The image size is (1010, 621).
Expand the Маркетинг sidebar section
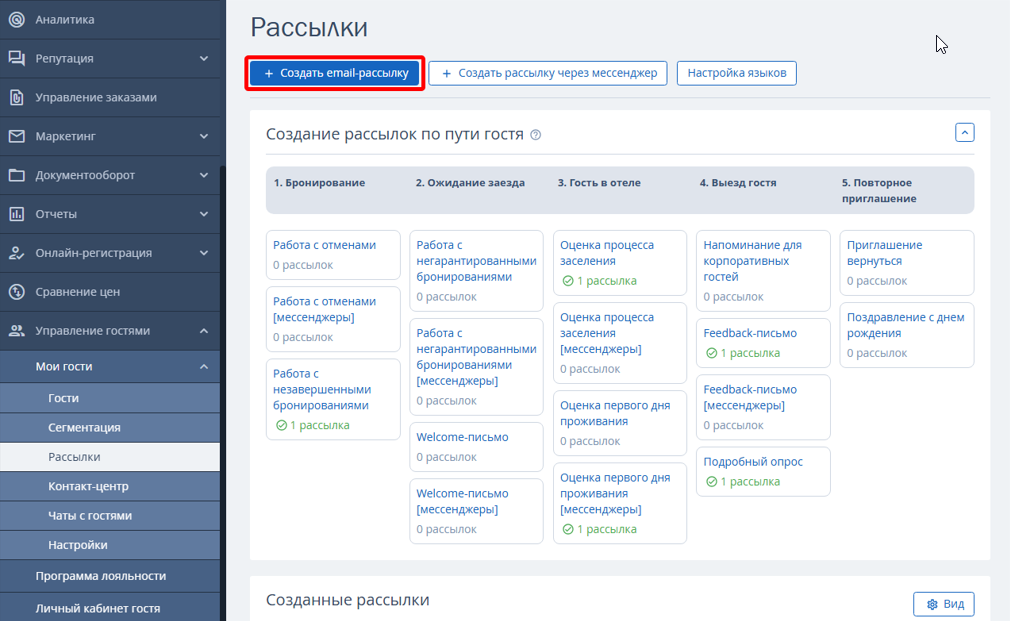[204, 136]
